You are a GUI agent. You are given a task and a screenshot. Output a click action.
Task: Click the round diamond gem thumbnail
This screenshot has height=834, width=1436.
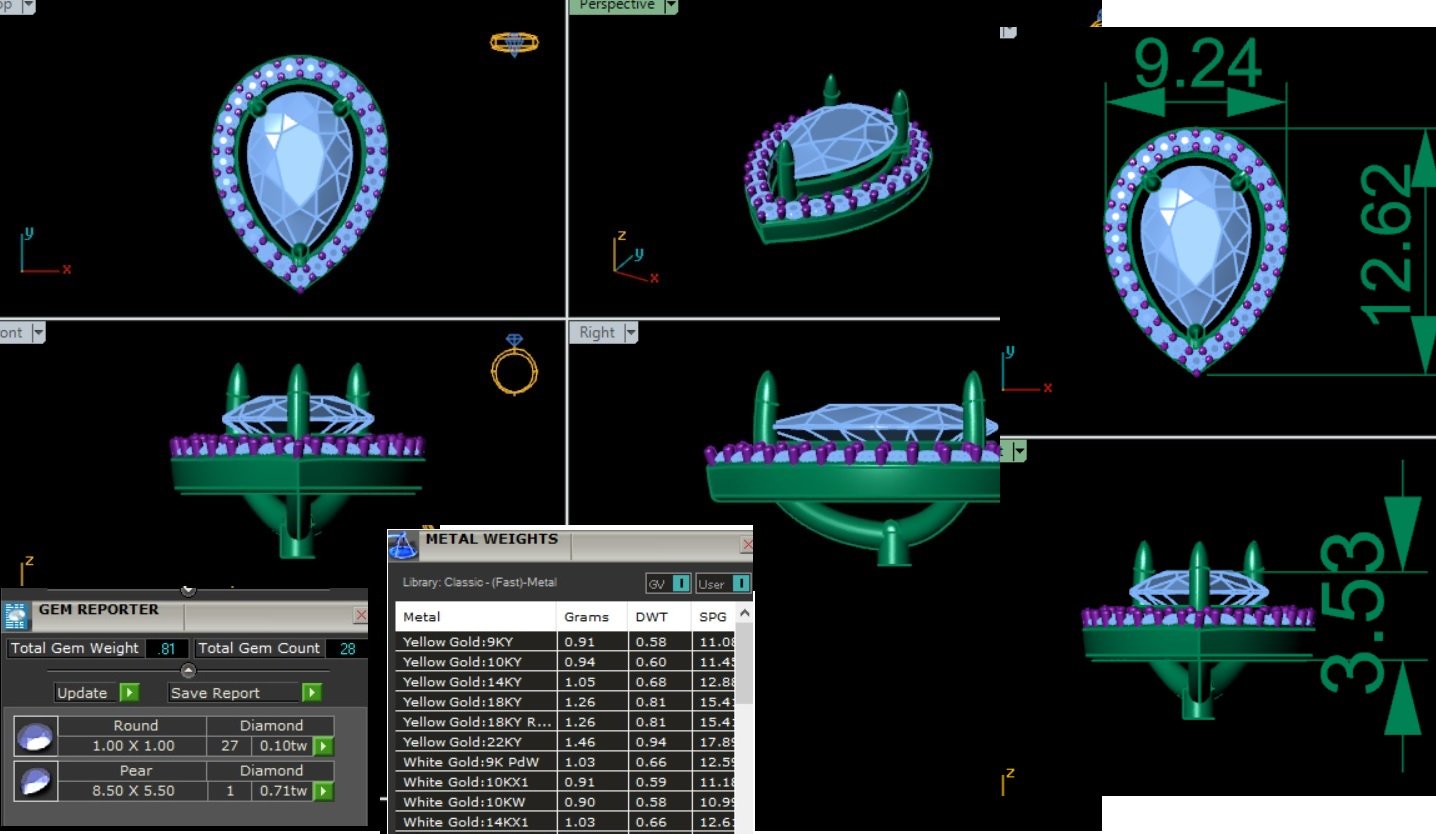(x=36, y=735)
